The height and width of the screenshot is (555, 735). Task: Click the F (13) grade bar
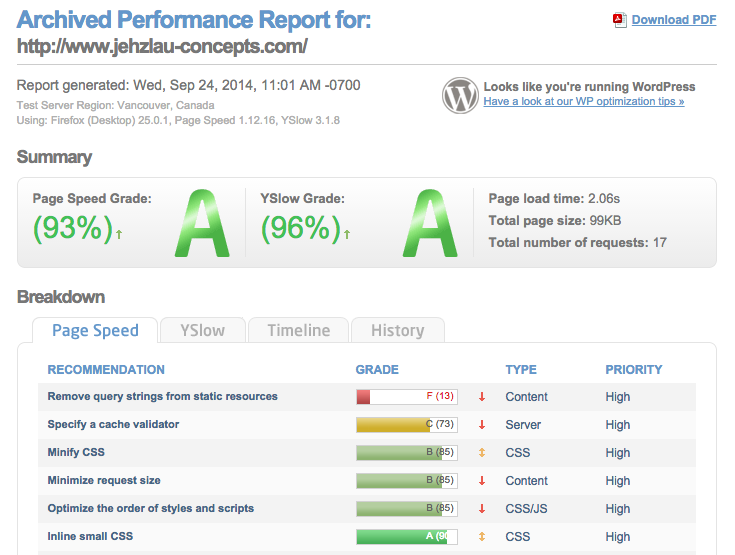pyautogui.click(x=406, y=397)
